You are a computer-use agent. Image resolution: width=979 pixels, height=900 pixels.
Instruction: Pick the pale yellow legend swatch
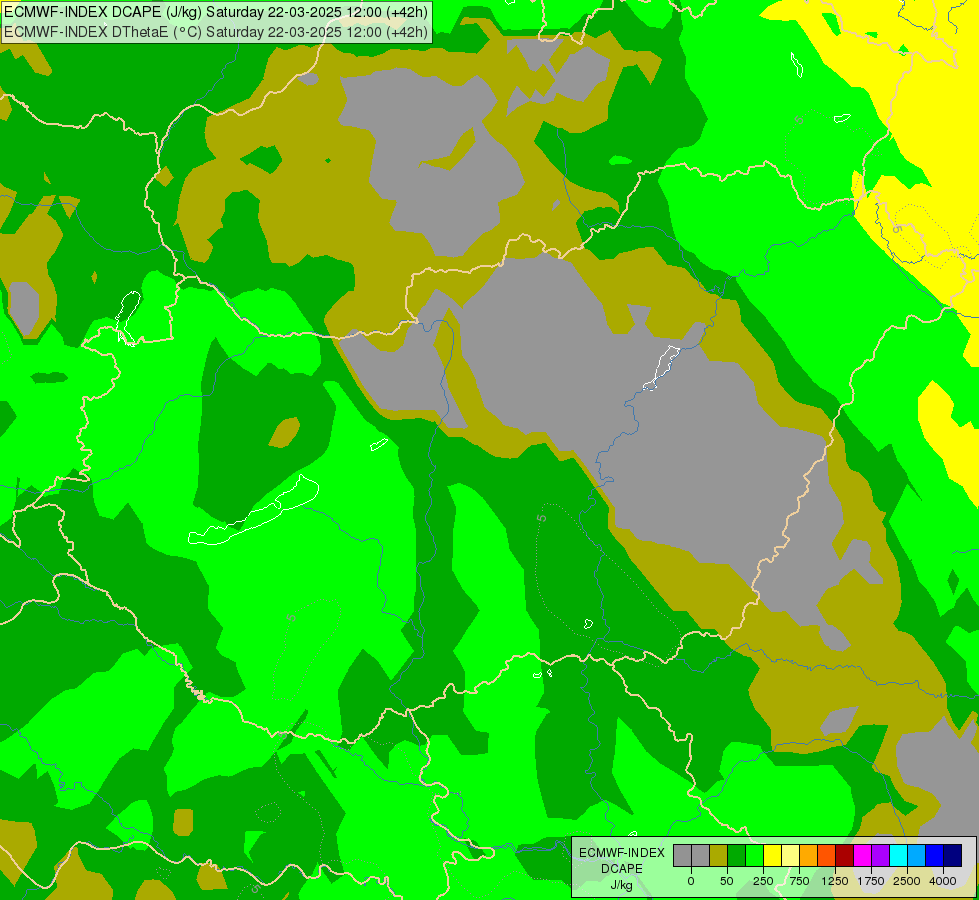[x=790, y=855]
